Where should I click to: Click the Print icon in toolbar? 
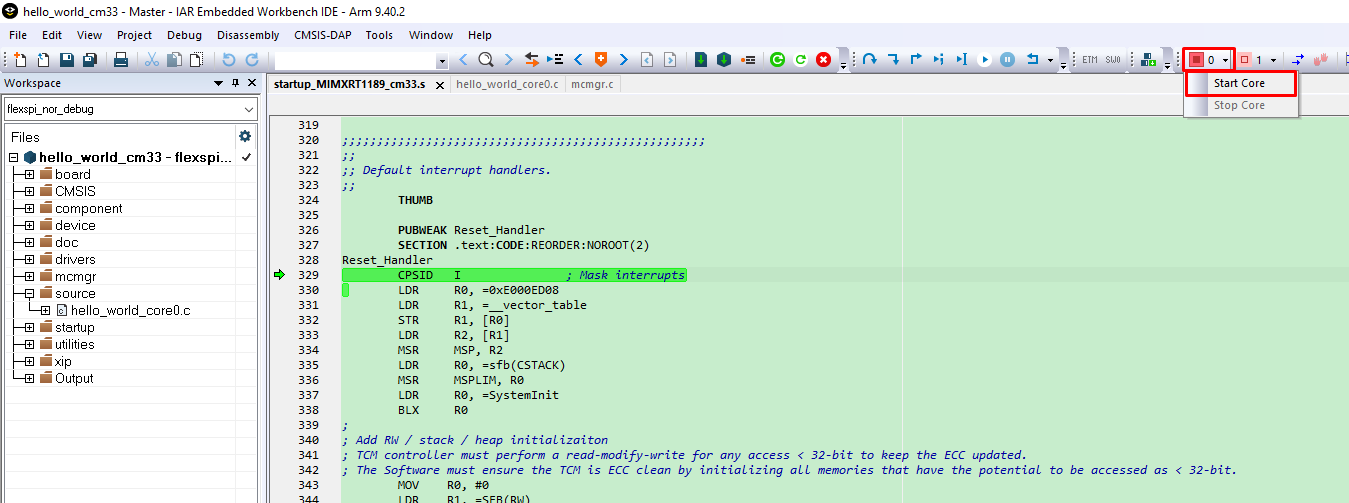pyautogui.click(x=120, y=60)
